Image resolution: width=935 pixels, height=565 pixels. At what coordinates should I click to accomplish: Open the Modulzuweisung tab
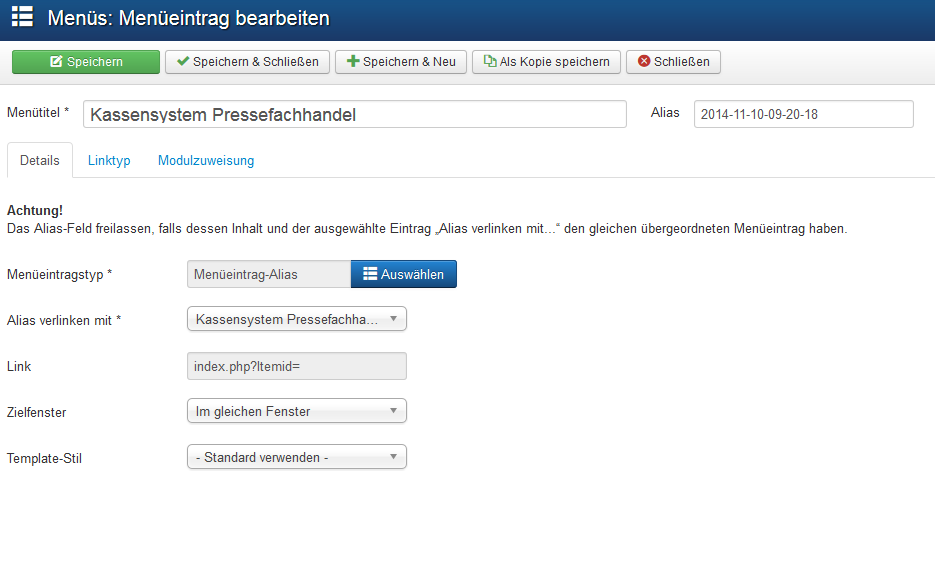[x=206, y=160]
